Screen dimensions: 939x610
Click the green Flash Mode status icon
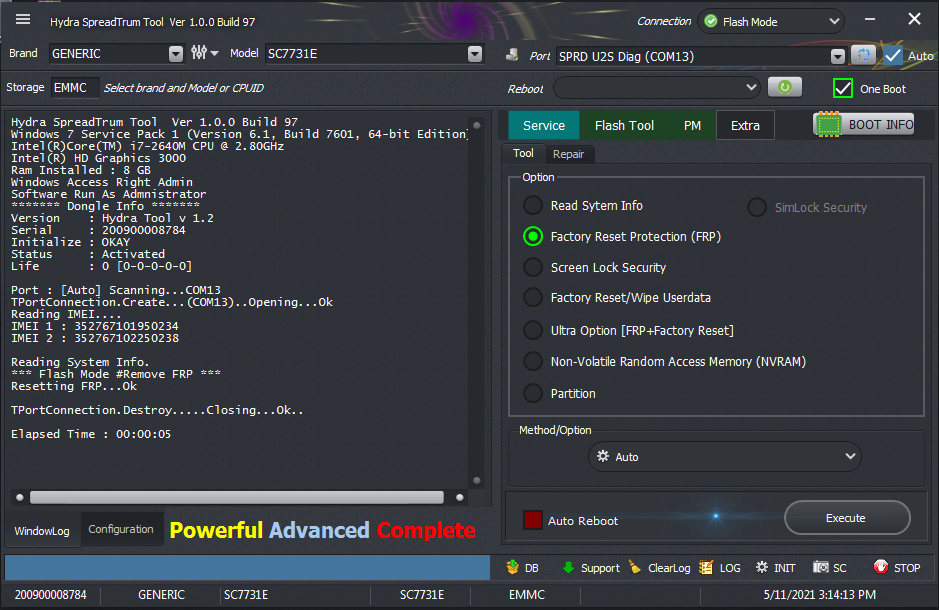(x=711, y=22)
